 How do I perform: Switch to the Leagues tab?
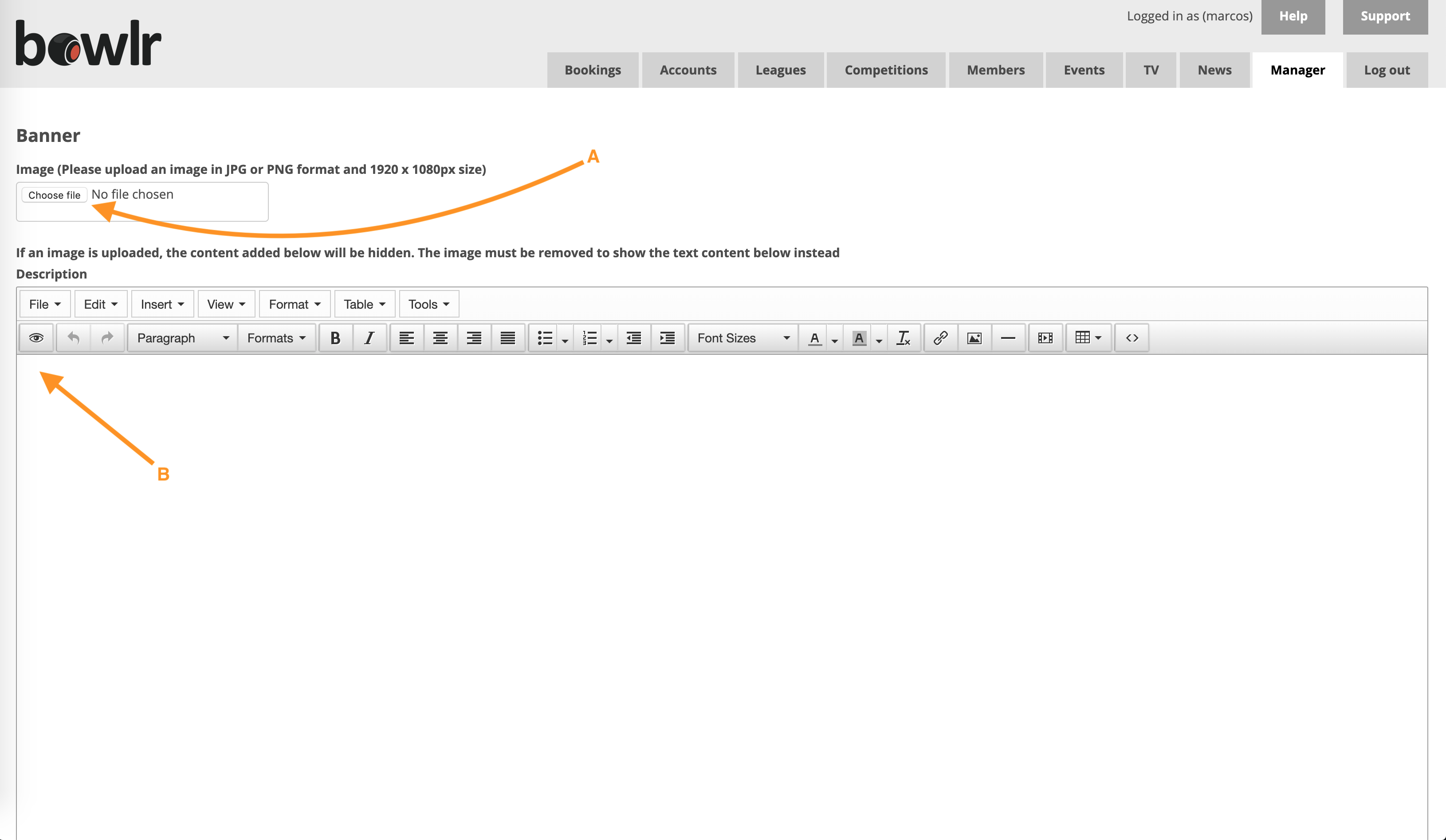pos(780,70)
